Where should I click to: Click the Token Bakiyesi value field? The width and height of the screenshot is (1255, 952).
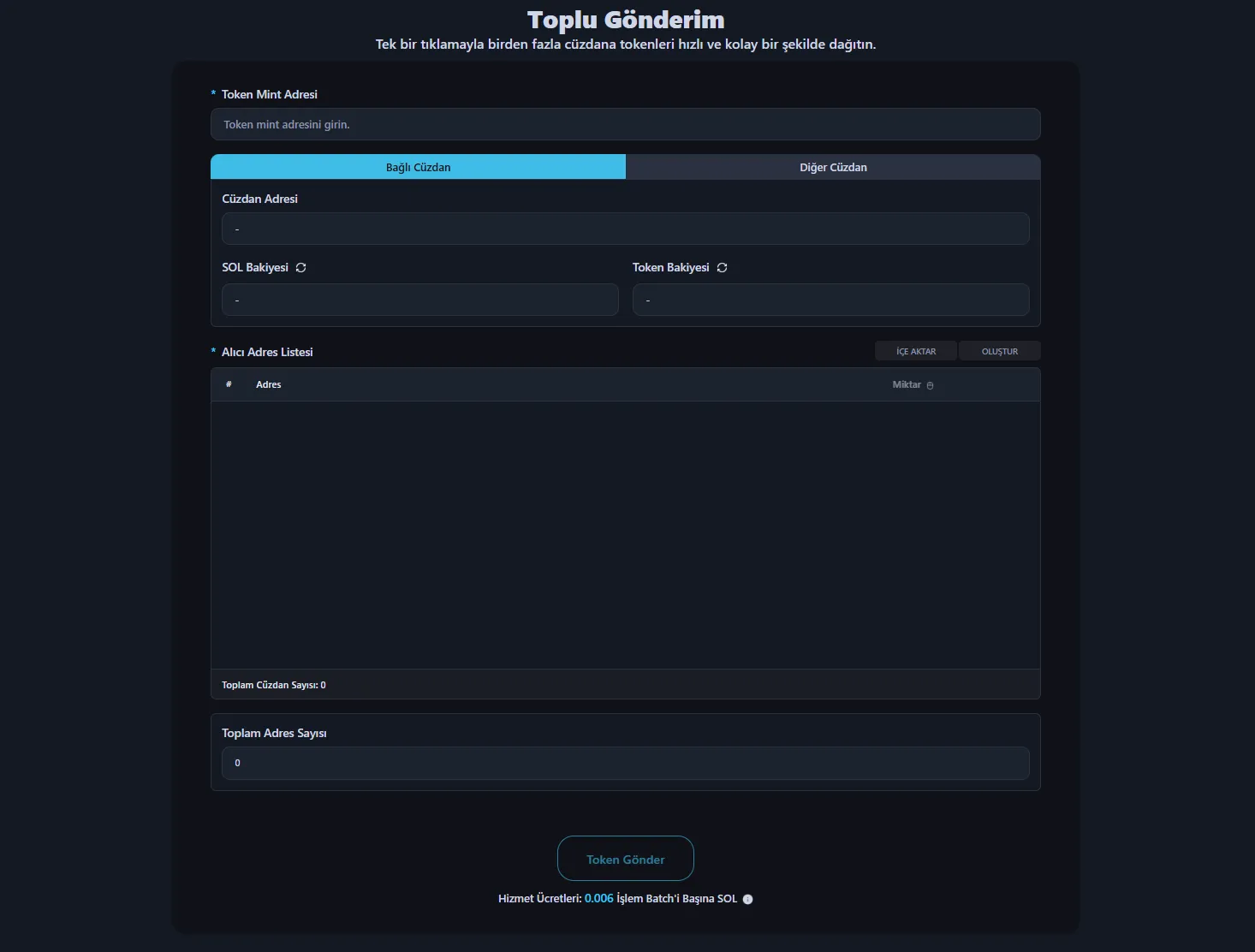tap(830, 300)
